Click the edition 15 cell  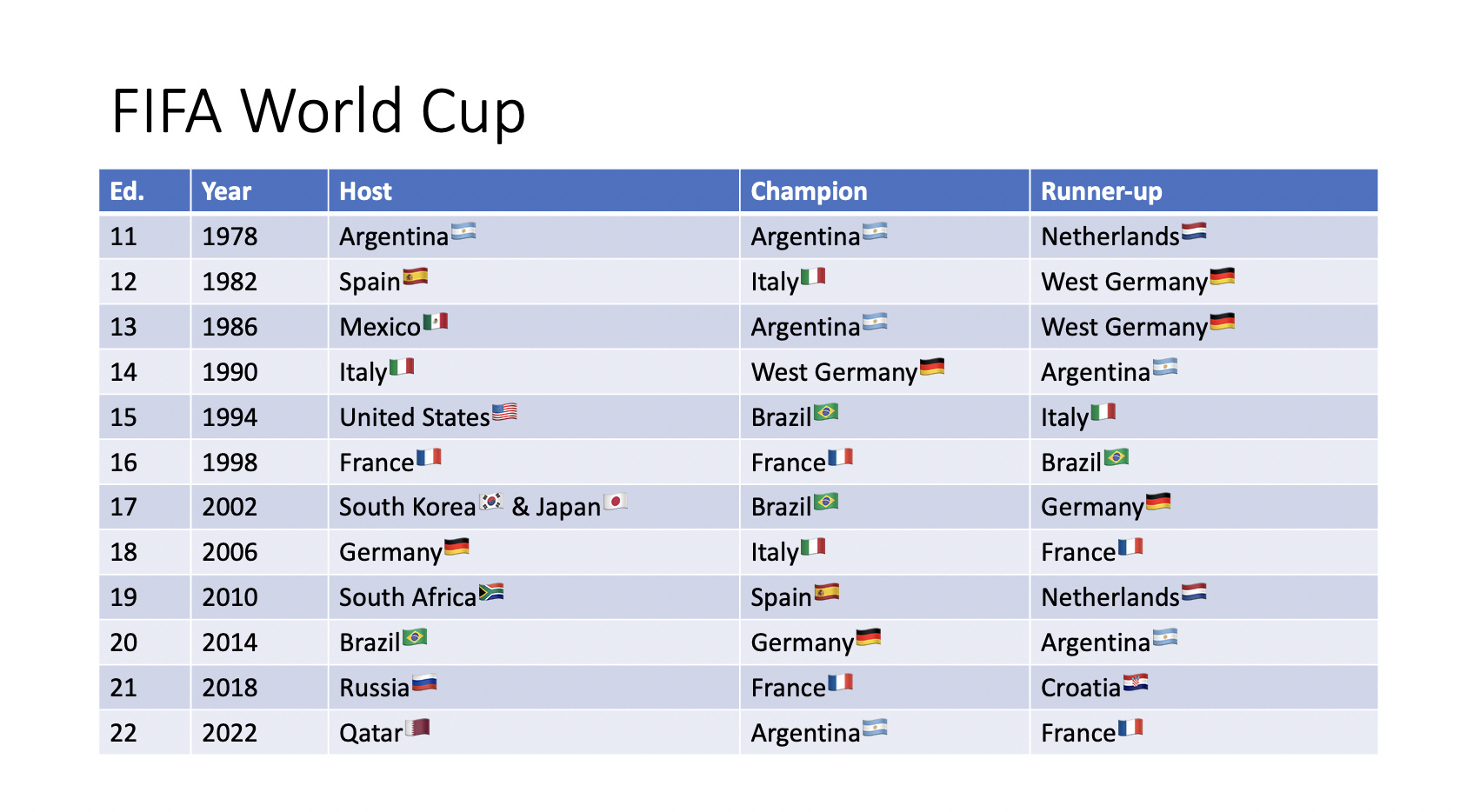144,416
